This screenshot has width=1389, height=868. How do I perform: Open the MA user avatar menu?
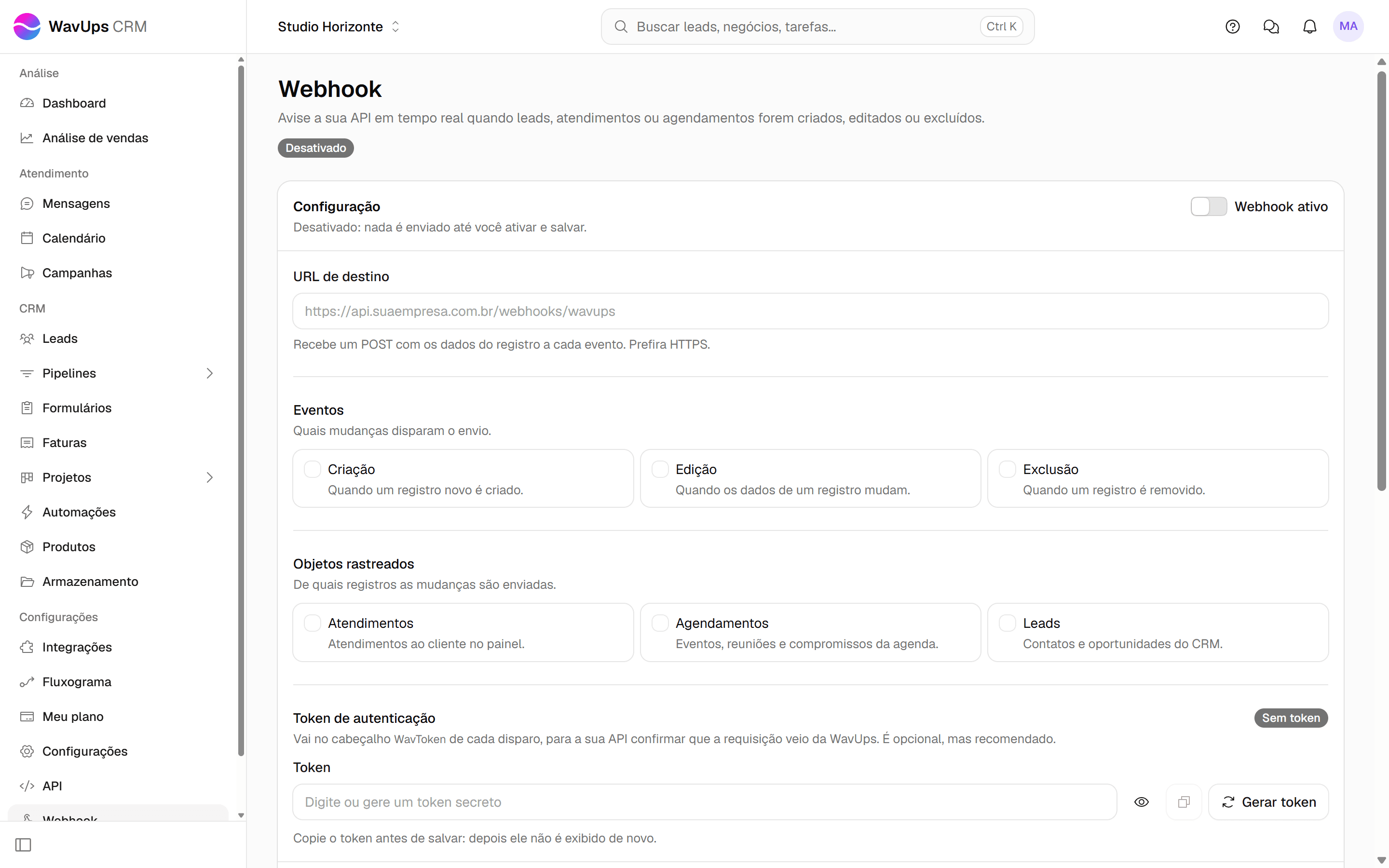[1348, 27]
